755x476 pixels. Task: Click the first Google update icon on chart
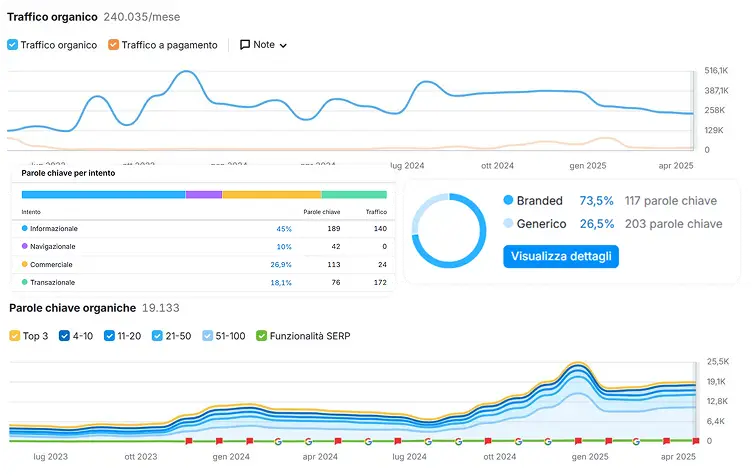coord(278,441)
